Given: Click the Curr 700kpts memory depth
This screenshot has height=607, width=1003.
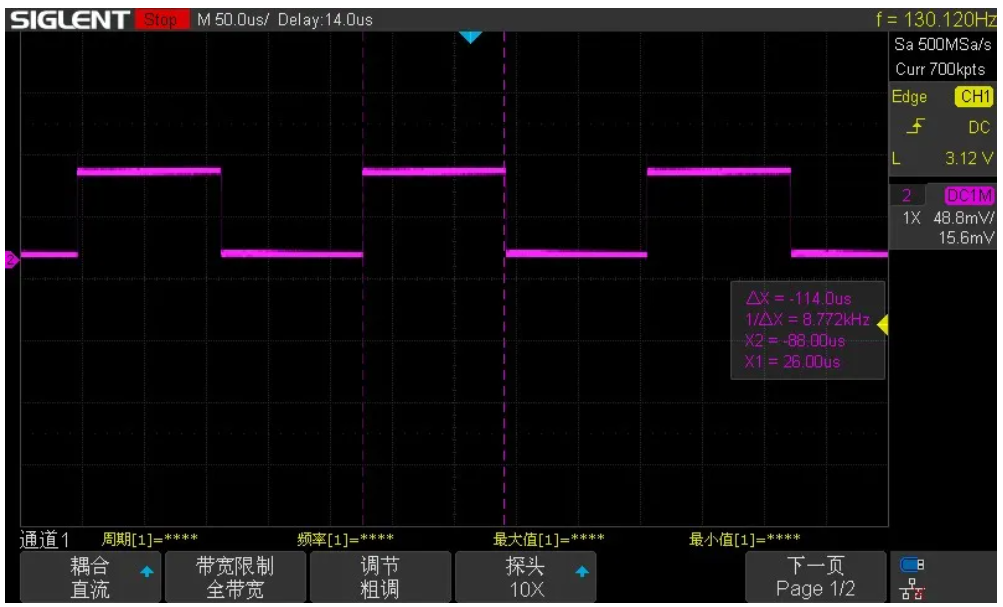Looking at the screenshot, I should point(940,69).
